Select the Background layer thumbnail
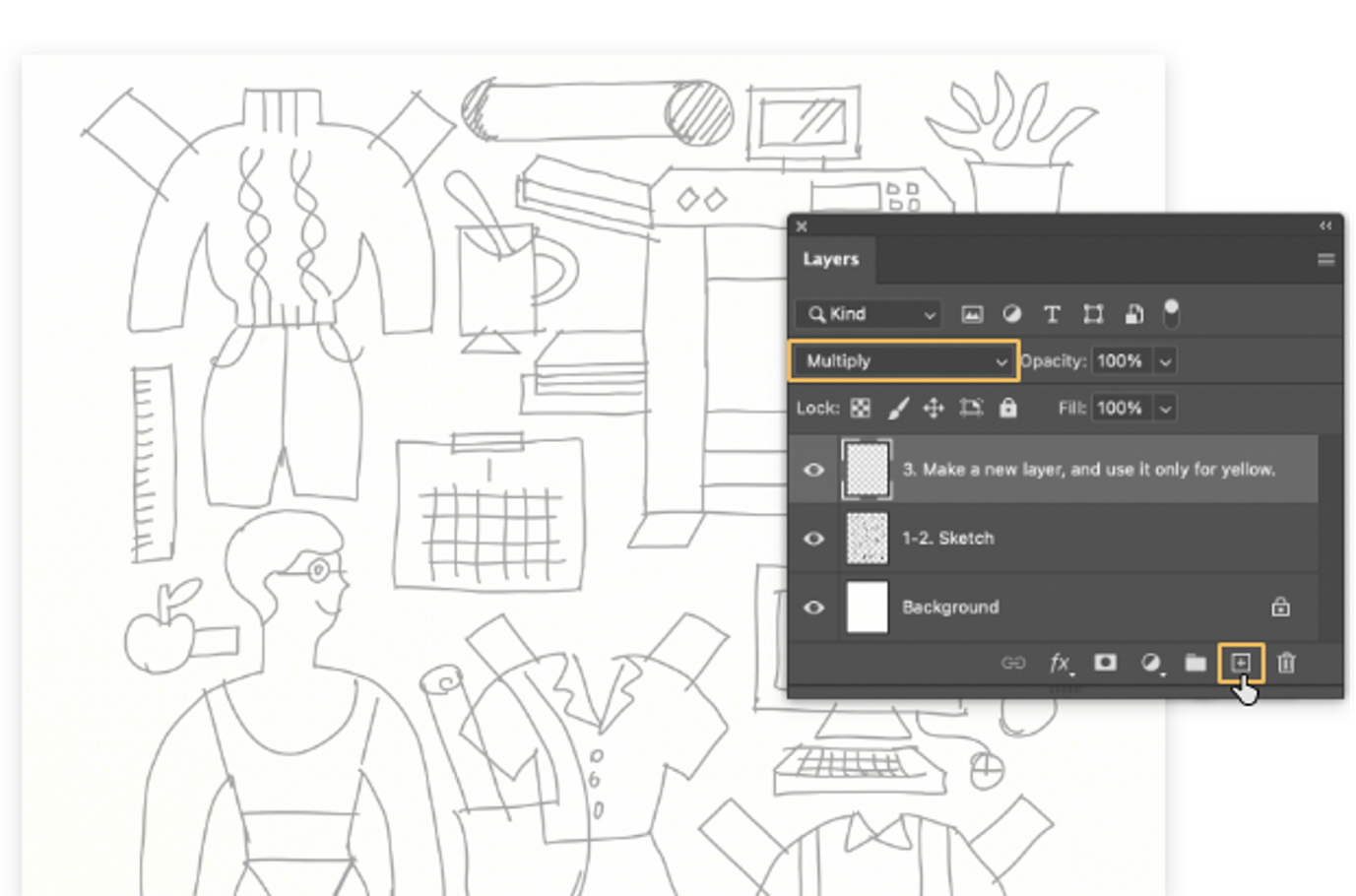Viewport: 1356px width, 896px height. 868,608
